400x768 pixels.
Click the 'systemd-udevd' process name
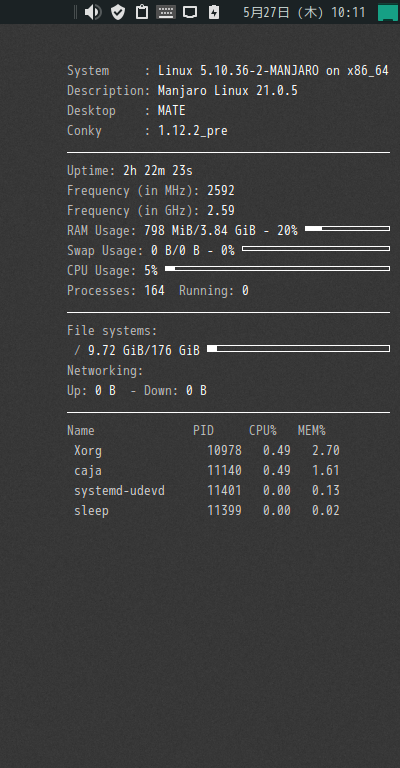pyautogui.click(x=119, y=491)
